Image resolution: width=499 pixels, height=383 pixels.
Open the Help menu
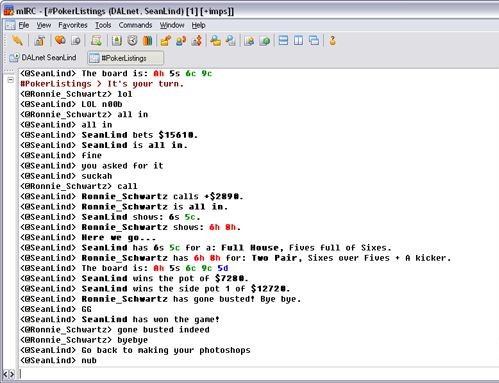pyautogui.click(x=198, y=25)
